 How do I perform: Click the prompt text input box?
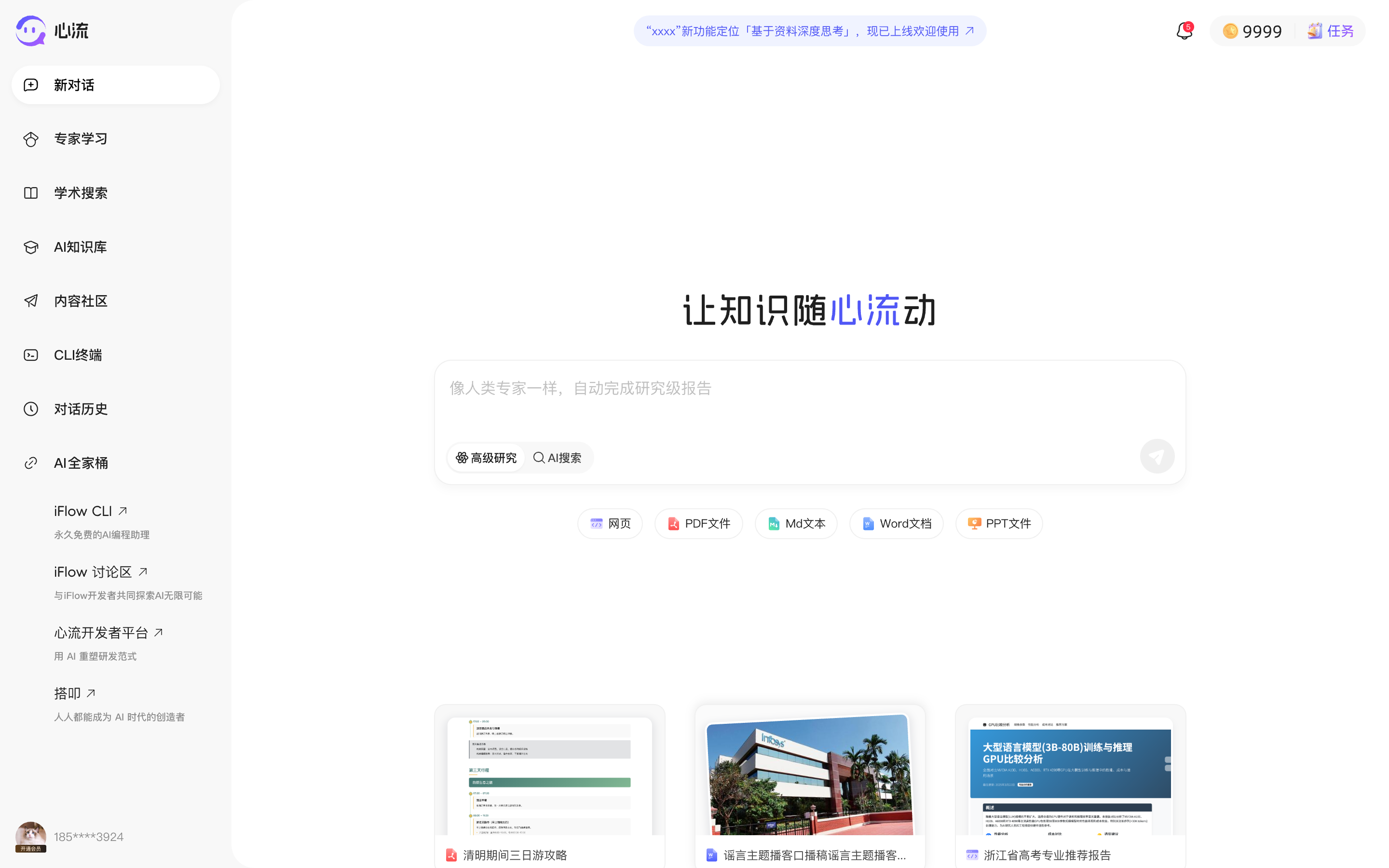click(x=809, y=399)
